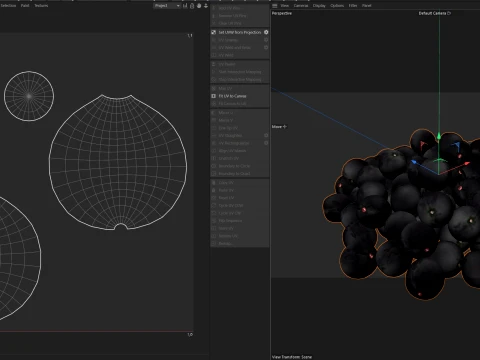480x360 pixels.
Task: Click last icon in UV viewport toolbar
Action: (206, 6)
